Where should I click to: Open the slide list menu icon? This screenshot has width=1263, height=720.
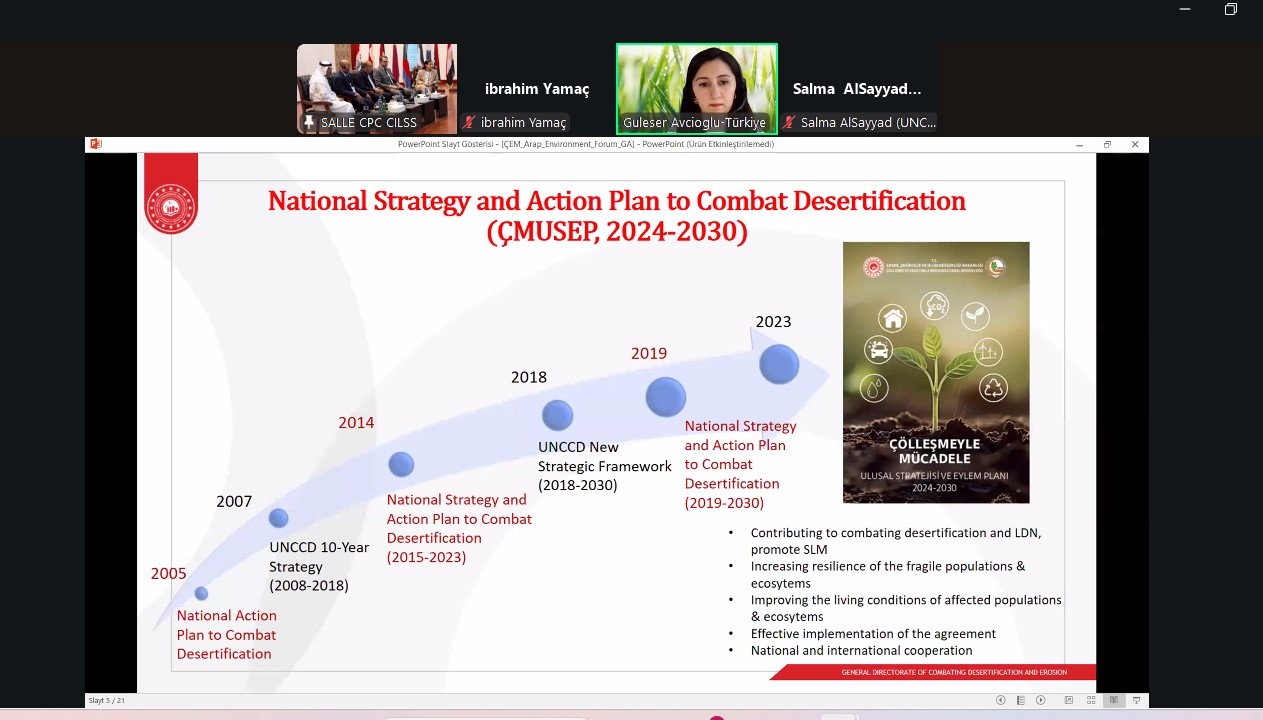click(x=1021, y=700)
